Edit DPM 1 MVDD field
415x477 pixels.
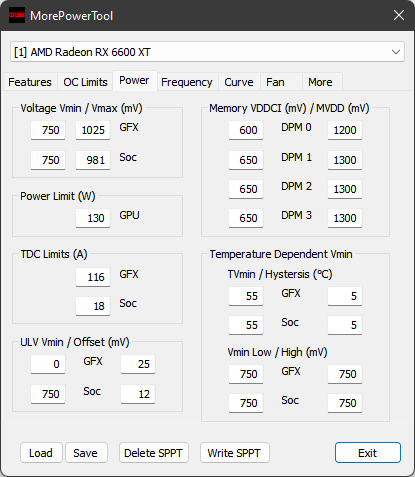click(x=345, y=160)
